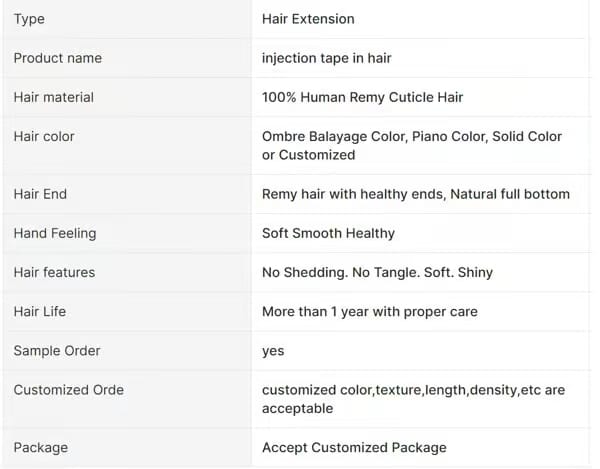The width and height of the screenshot is (600, 469).
Task: Select 'injection tape in hair' text
Action: point(327,58)
